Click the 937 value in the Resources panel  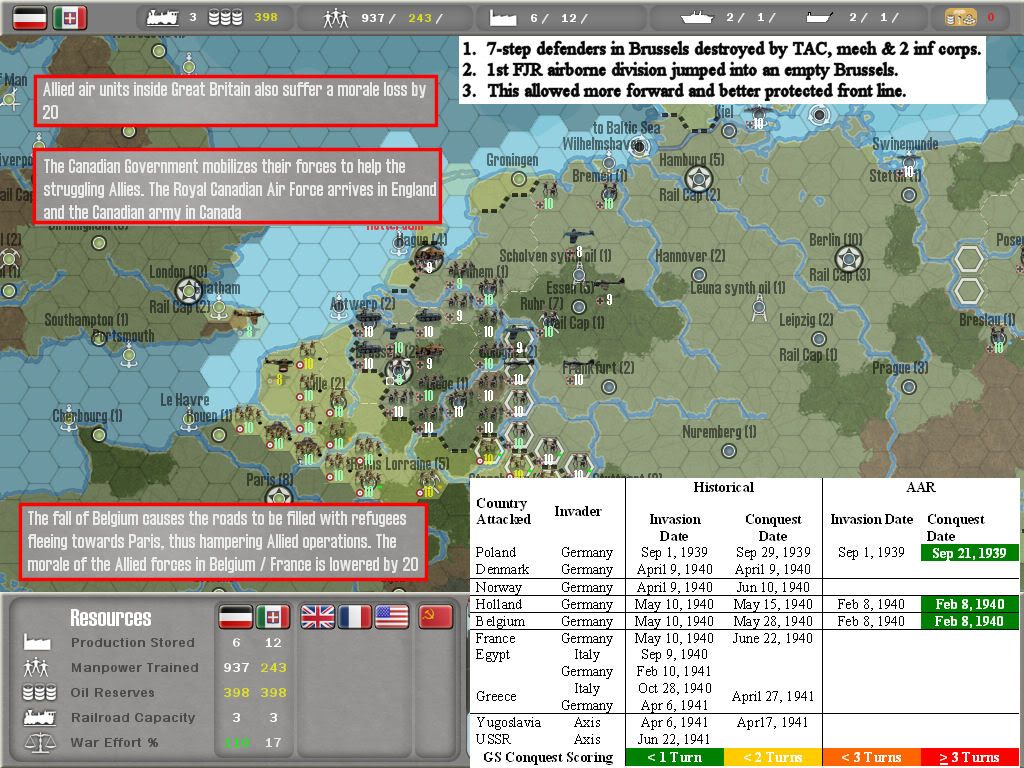pos(236,667)
